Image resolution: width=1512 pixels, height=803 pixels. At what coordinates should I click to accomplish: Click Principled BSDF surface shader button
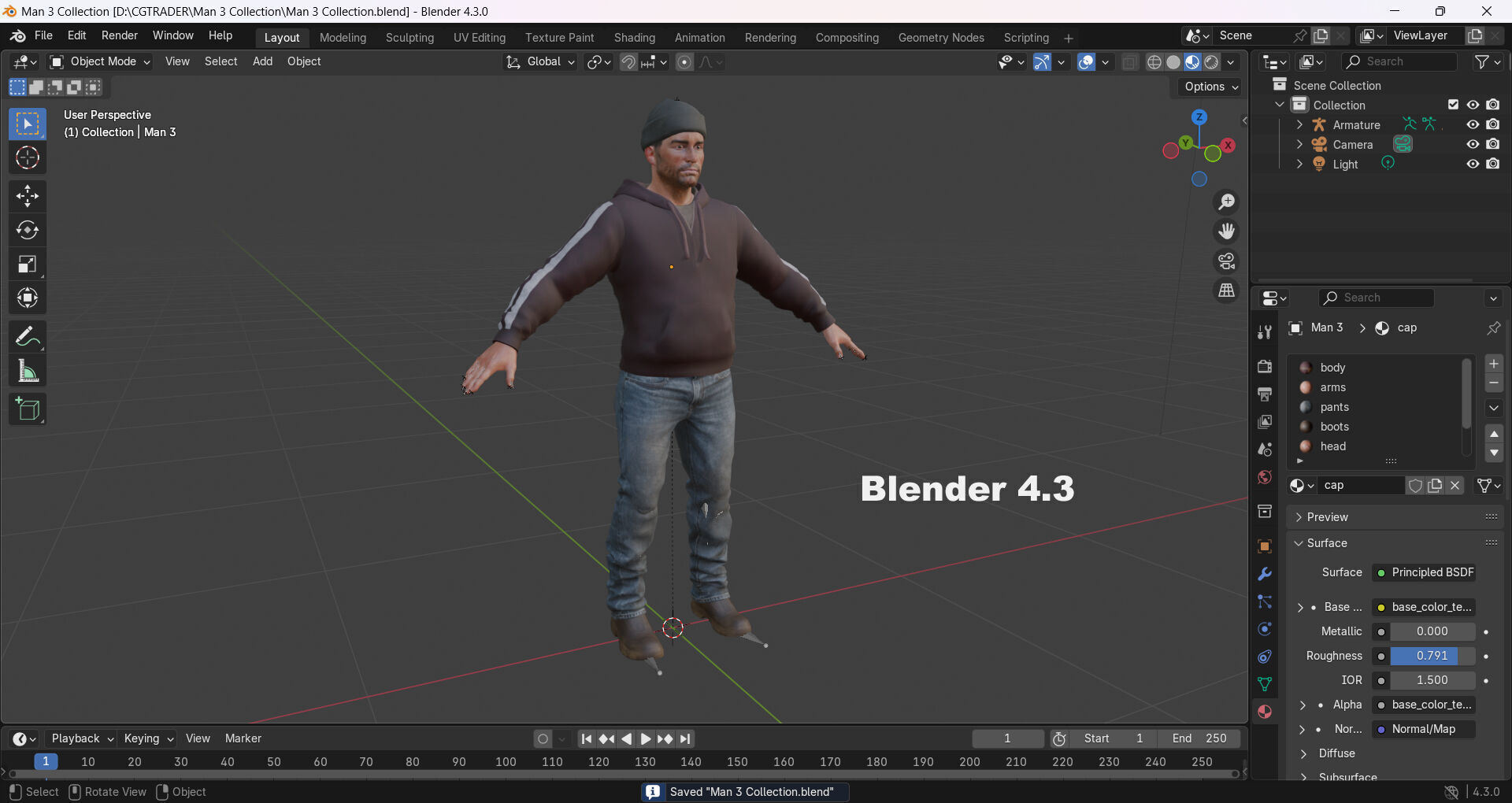[x=1424, y=572]
